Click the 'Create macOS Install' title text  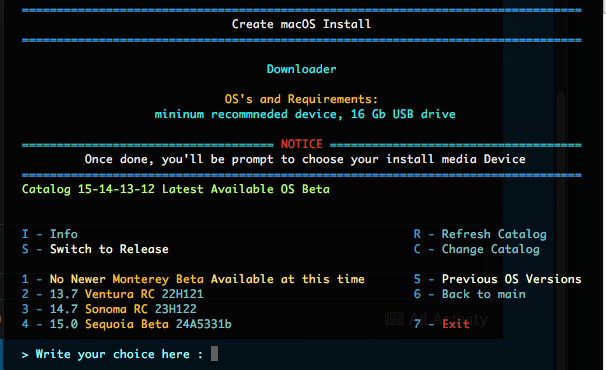301,24
